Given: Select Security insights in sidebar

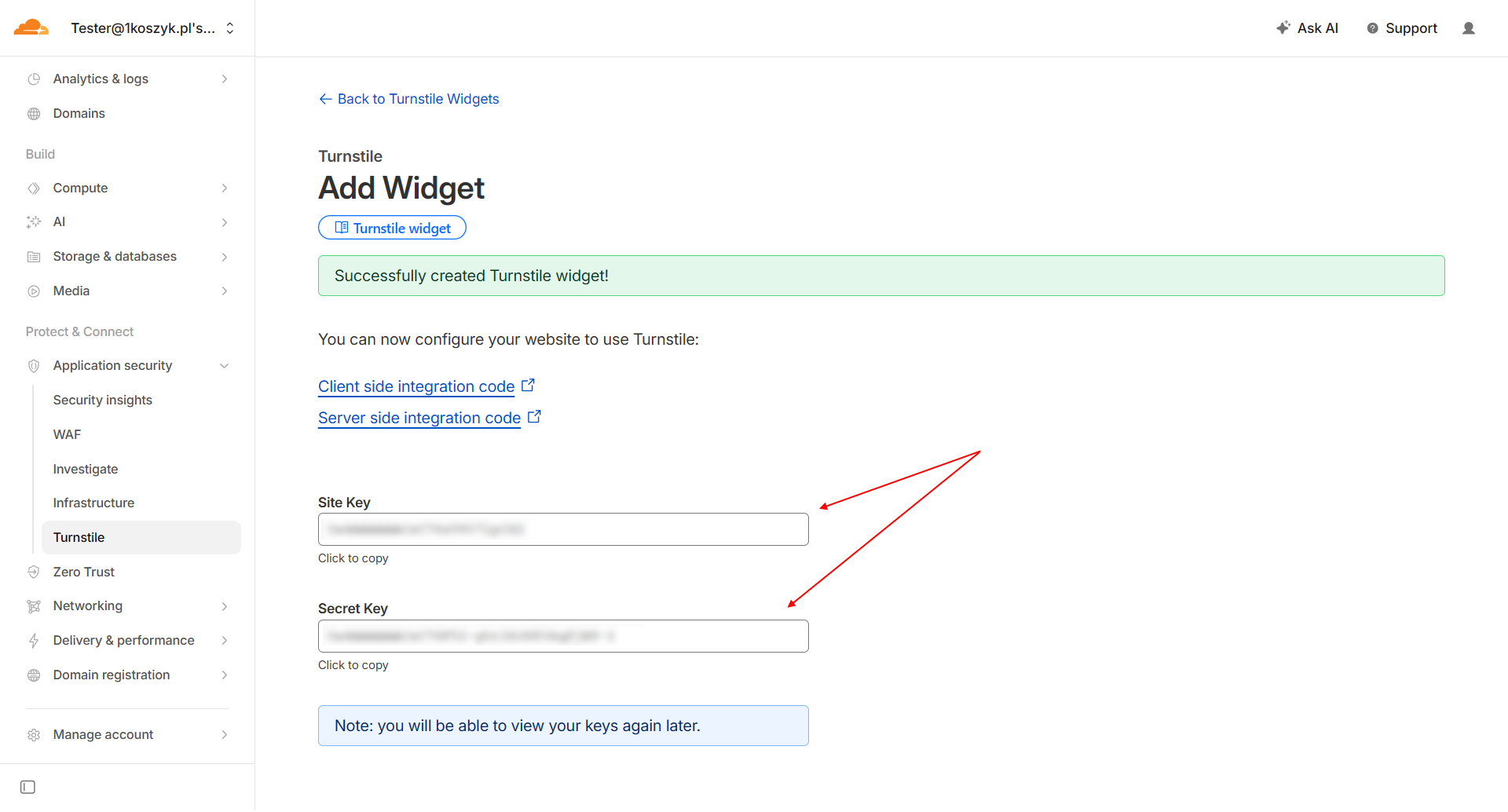Looking at the screenshot, I should (103, 400).
